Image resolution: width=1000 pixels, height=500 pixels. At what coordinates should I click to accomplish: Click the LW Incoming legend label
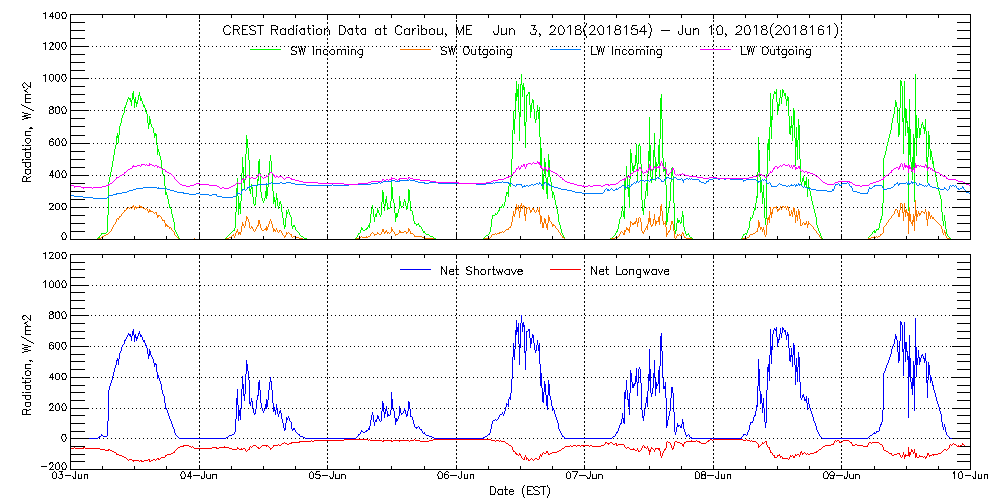tap(626, 51)
